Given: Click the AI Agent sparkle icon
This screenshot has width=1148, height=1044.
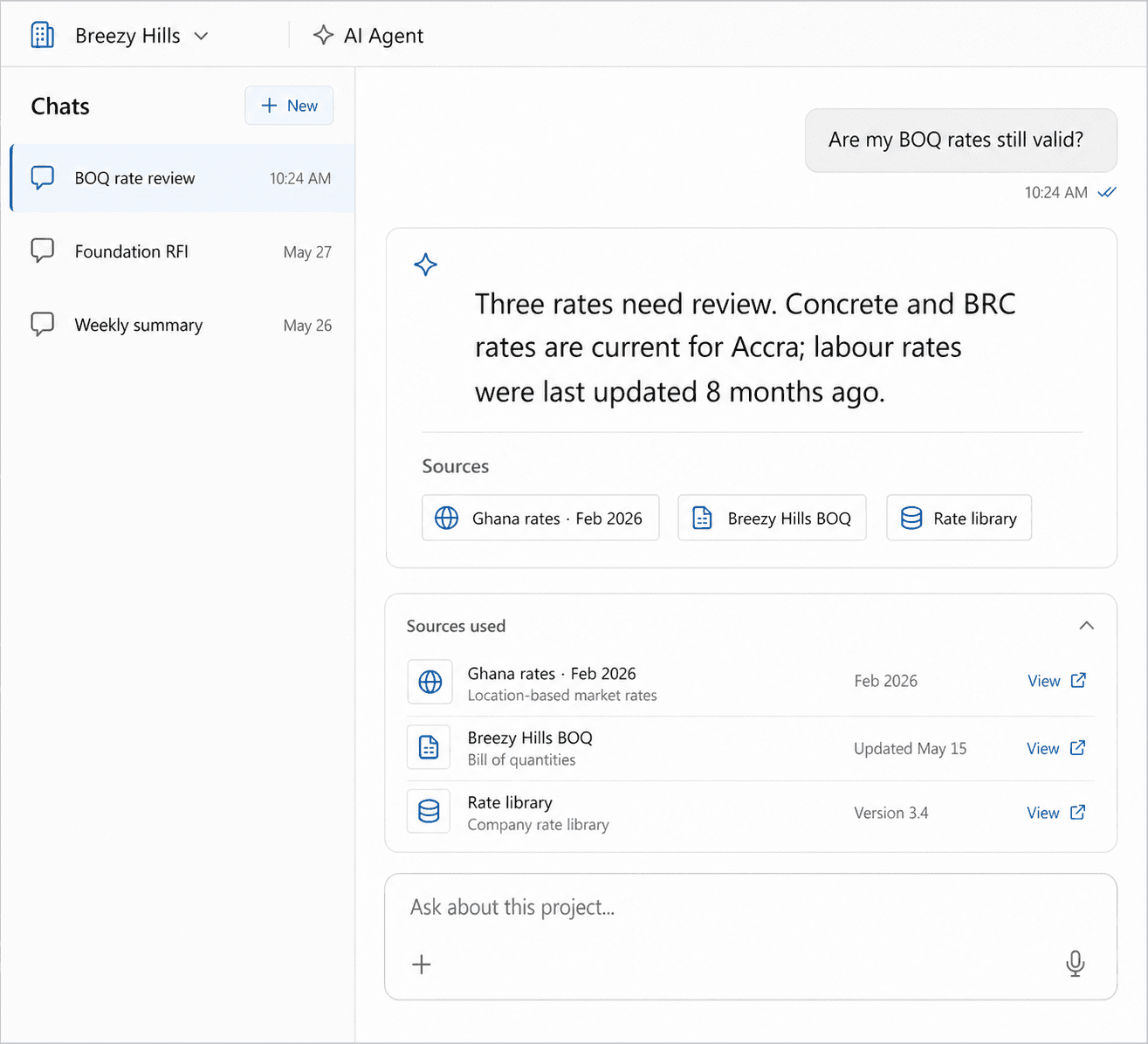Looking at the screenshot, I should point(323,35).
